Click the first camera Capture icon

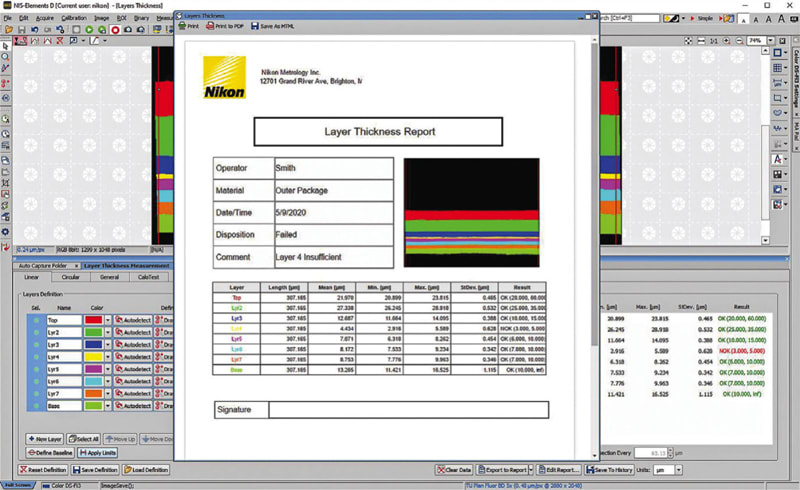point(128,30)
